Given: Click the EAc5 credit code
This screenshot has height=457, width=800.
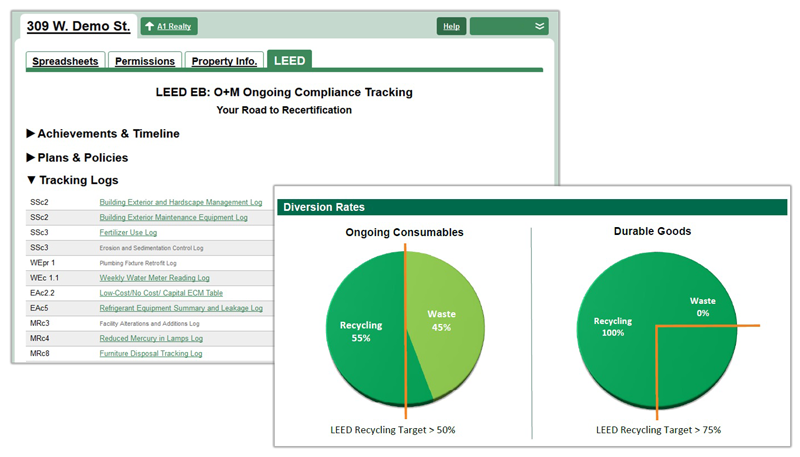Looking at the screenshot, I should 39,308.
